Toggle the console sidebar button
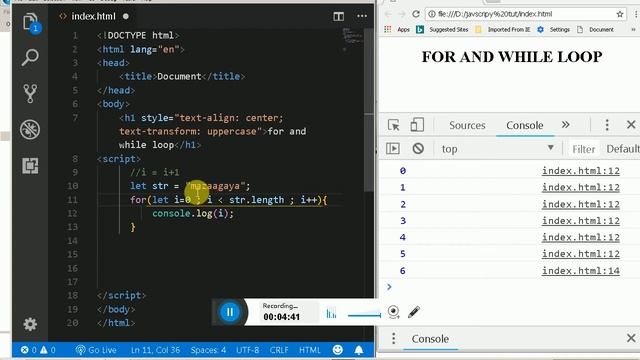 (393, 149)
